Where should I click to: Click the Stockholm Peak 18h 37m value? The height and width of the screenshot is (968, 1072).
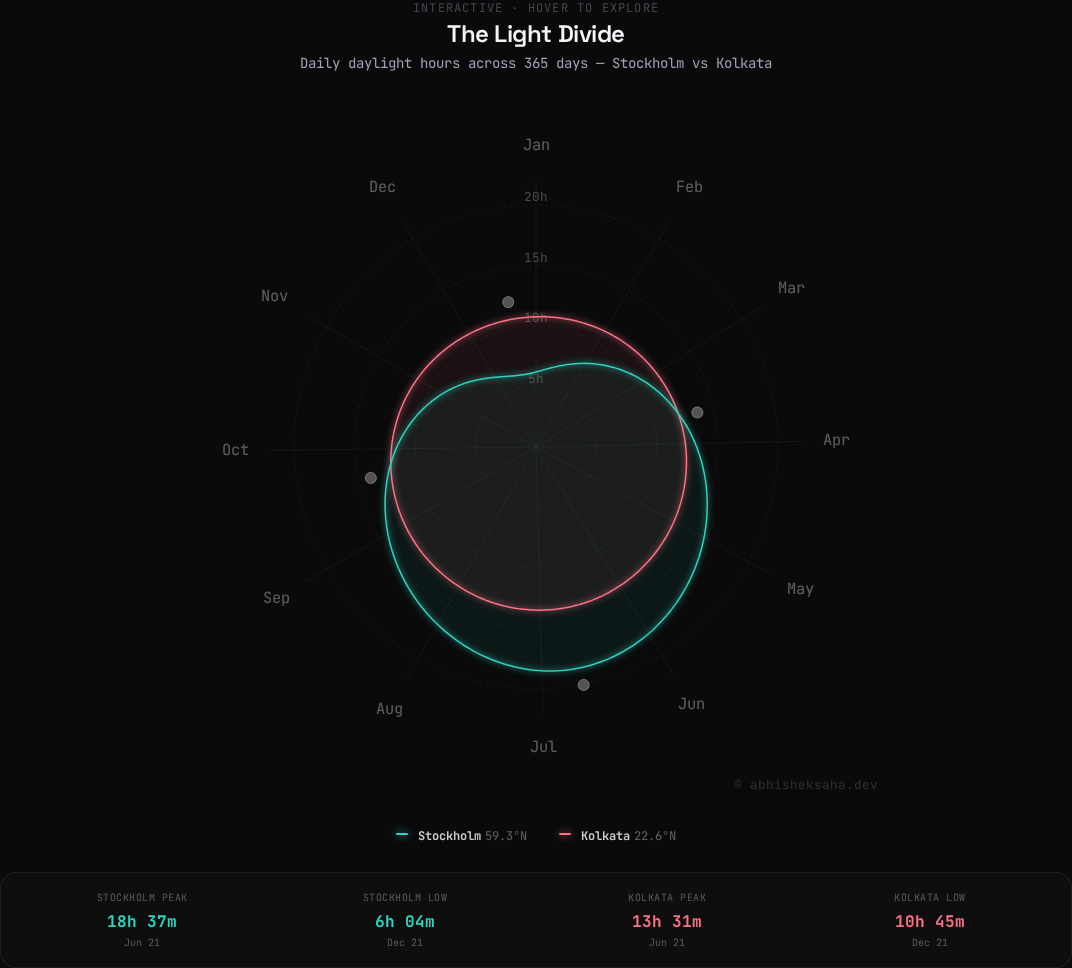(x=142, y=922)
